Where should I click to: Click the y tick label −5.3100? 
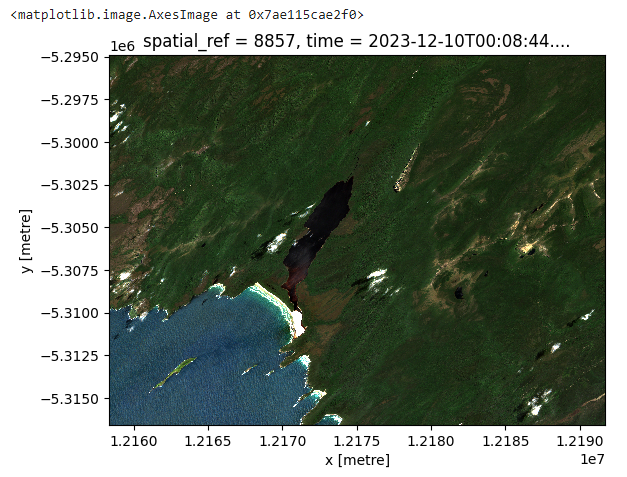pos(70,313)
